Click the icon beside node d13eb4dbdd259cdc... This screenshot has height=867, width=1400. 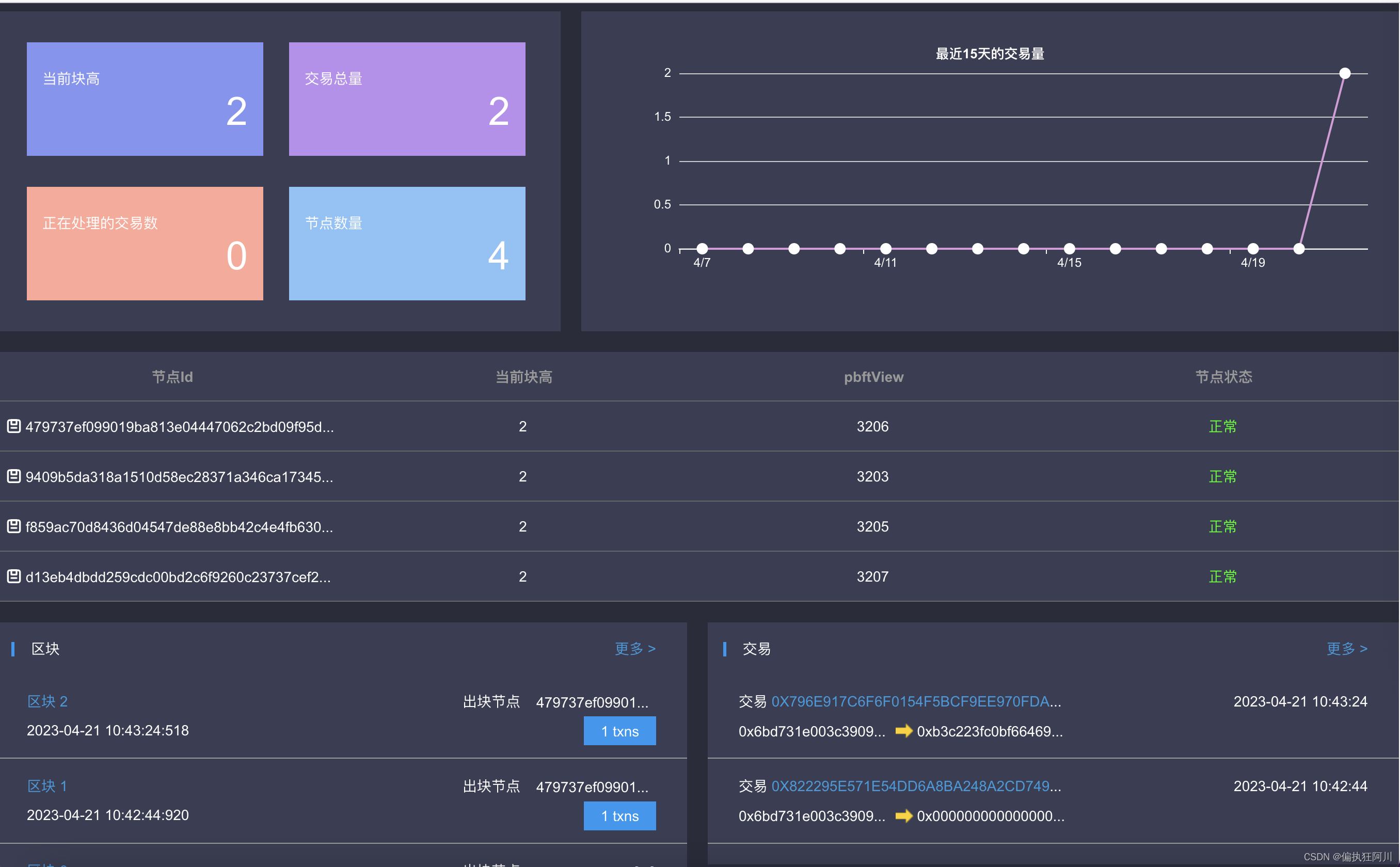[14, 576]
